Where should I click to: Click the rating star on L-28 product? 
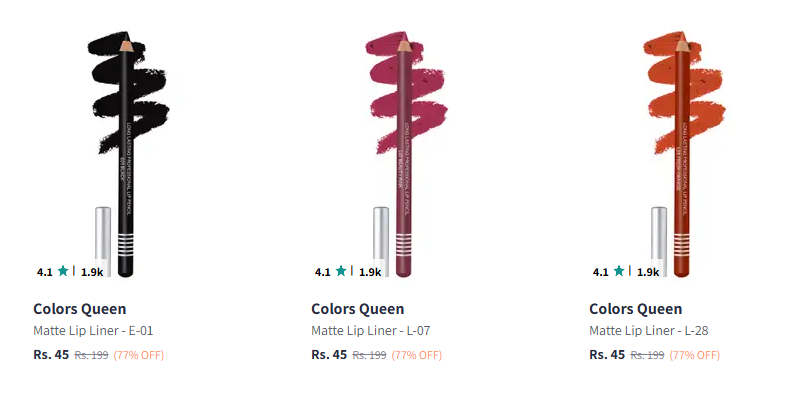[x=619, y=271]
